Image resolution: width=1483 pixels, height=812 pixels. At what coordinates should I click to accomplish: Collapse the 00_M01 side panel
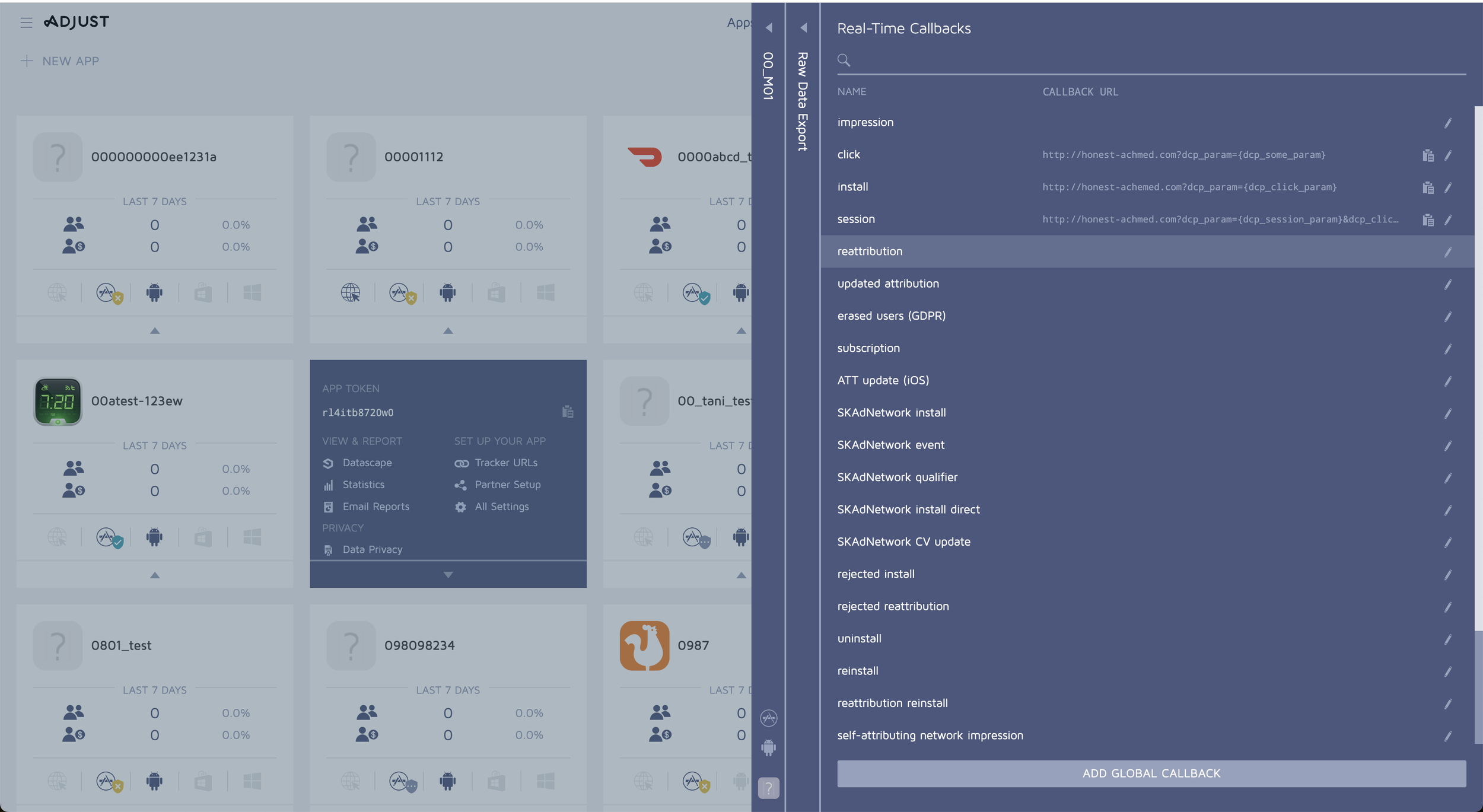[x=769, y=28]
